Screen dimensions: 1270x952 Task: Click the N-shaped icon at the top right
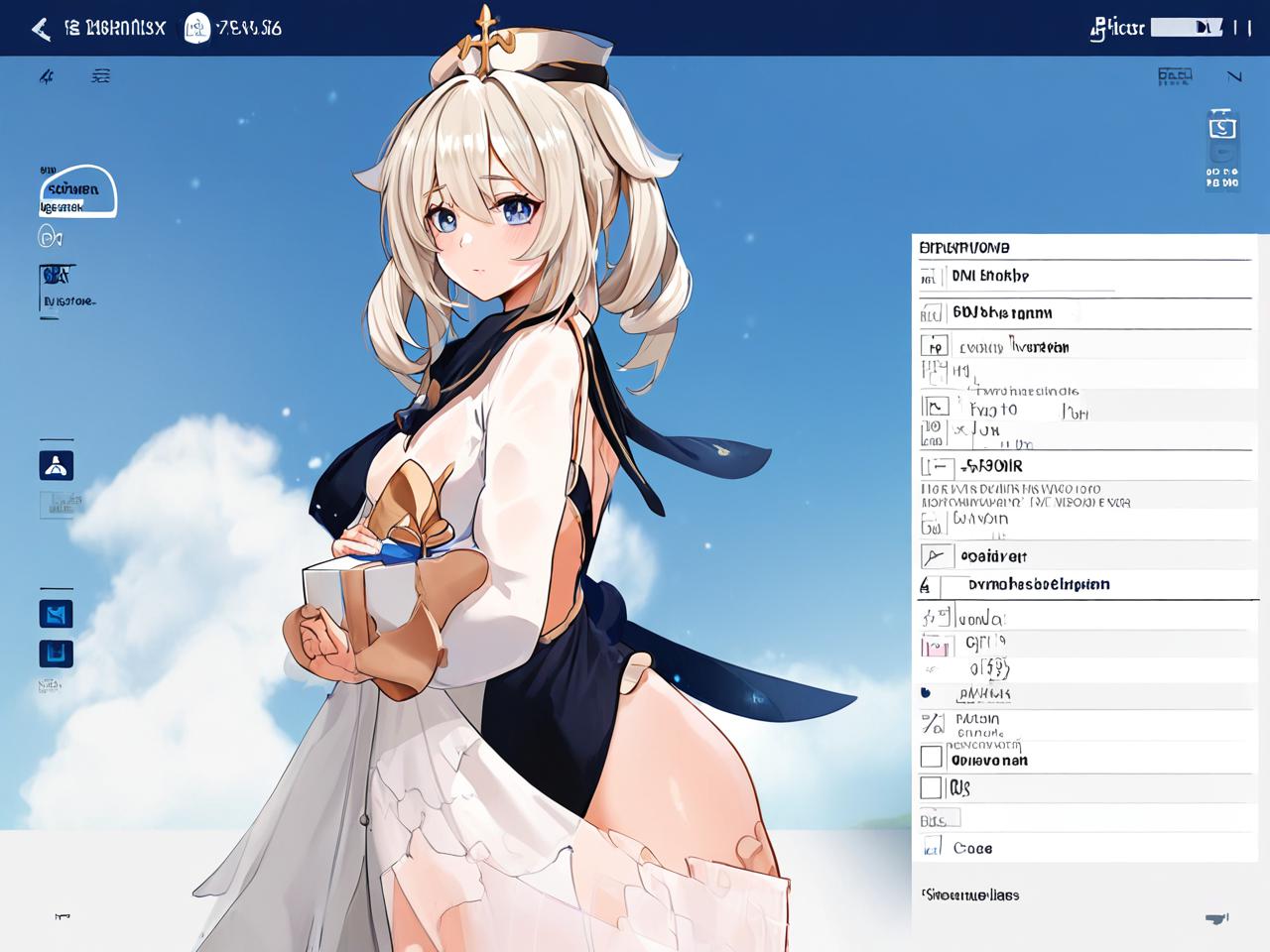click(x=1234, y=76)
